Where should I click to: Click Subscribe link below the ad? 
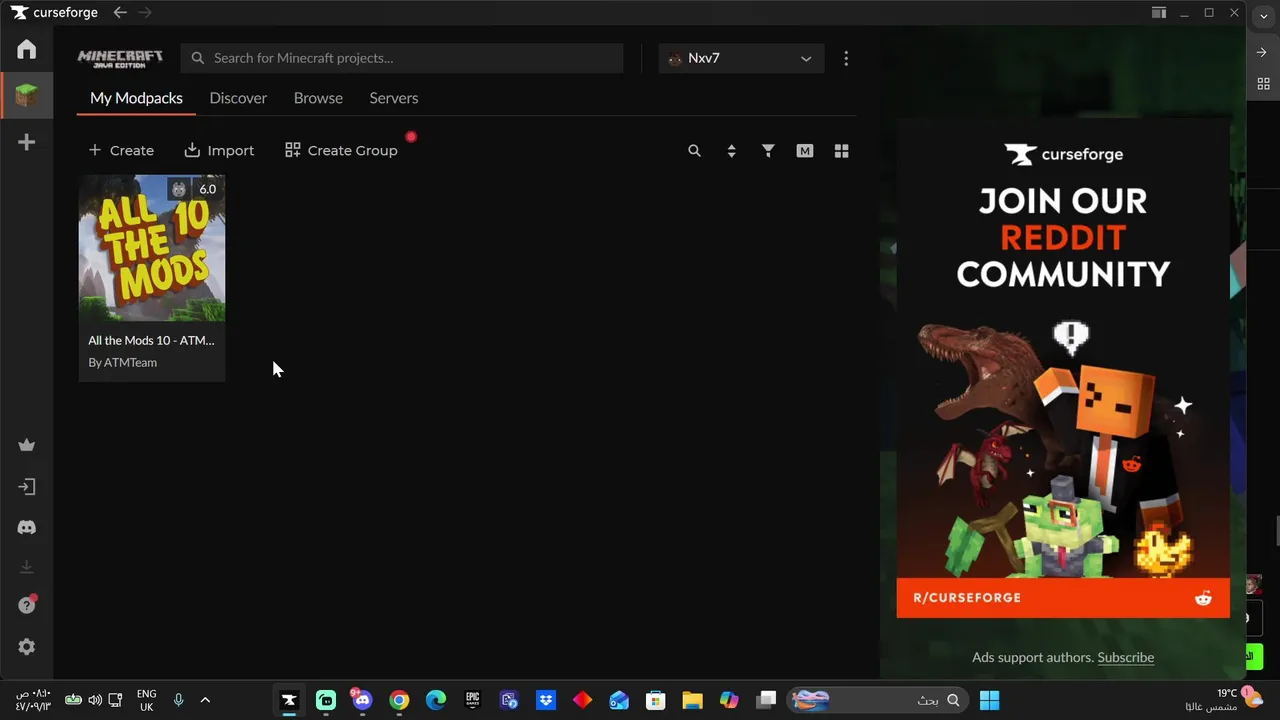pyautogui.click(x=1126, y=657)
